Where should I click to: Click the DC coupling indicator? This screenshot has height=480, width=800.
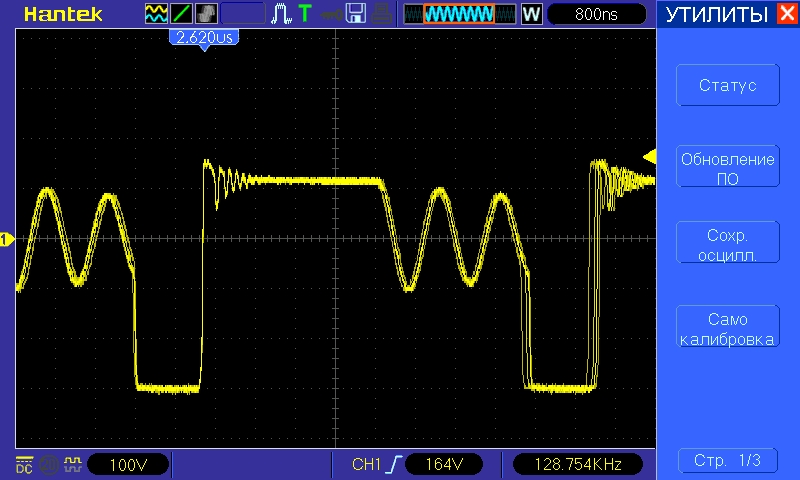24,464
